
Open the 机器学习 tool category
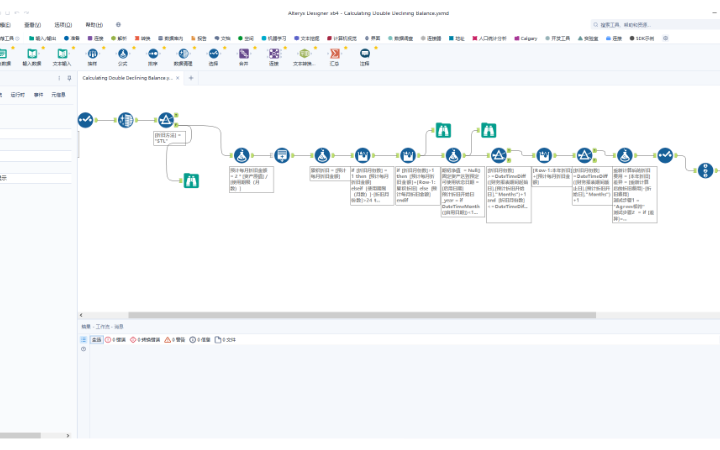point(274,39)
